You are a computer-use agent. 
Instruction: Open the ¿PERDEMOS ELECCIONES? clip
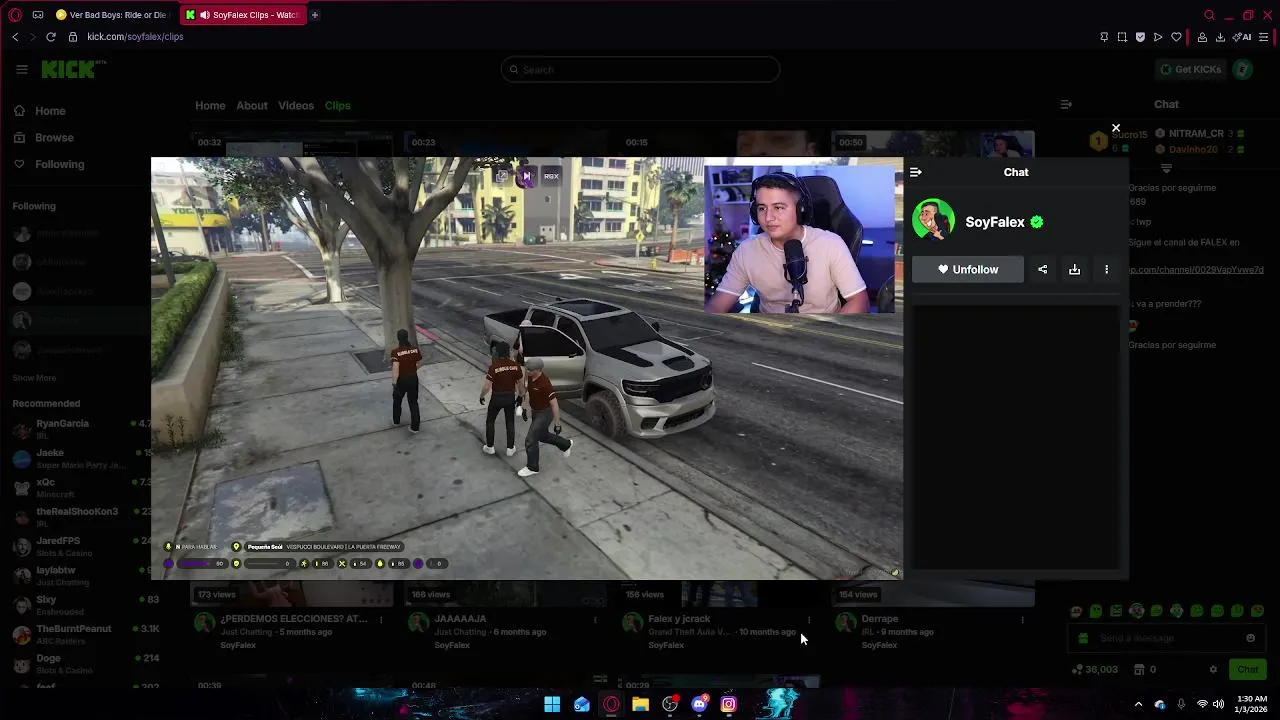point(294,619)
